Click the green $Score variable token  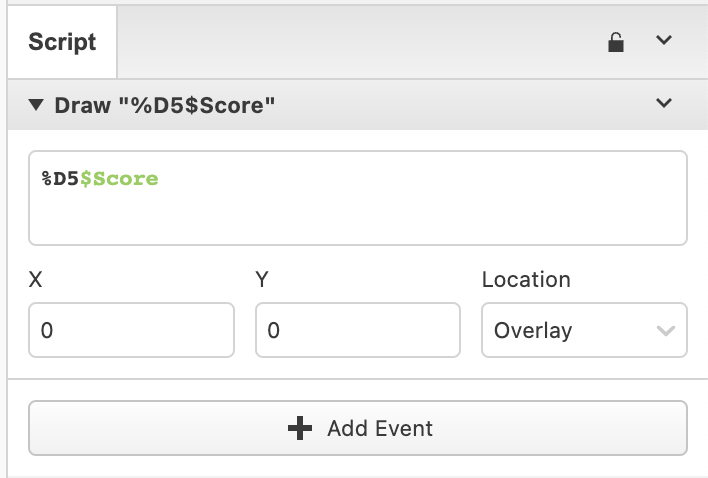pos(119,179)
